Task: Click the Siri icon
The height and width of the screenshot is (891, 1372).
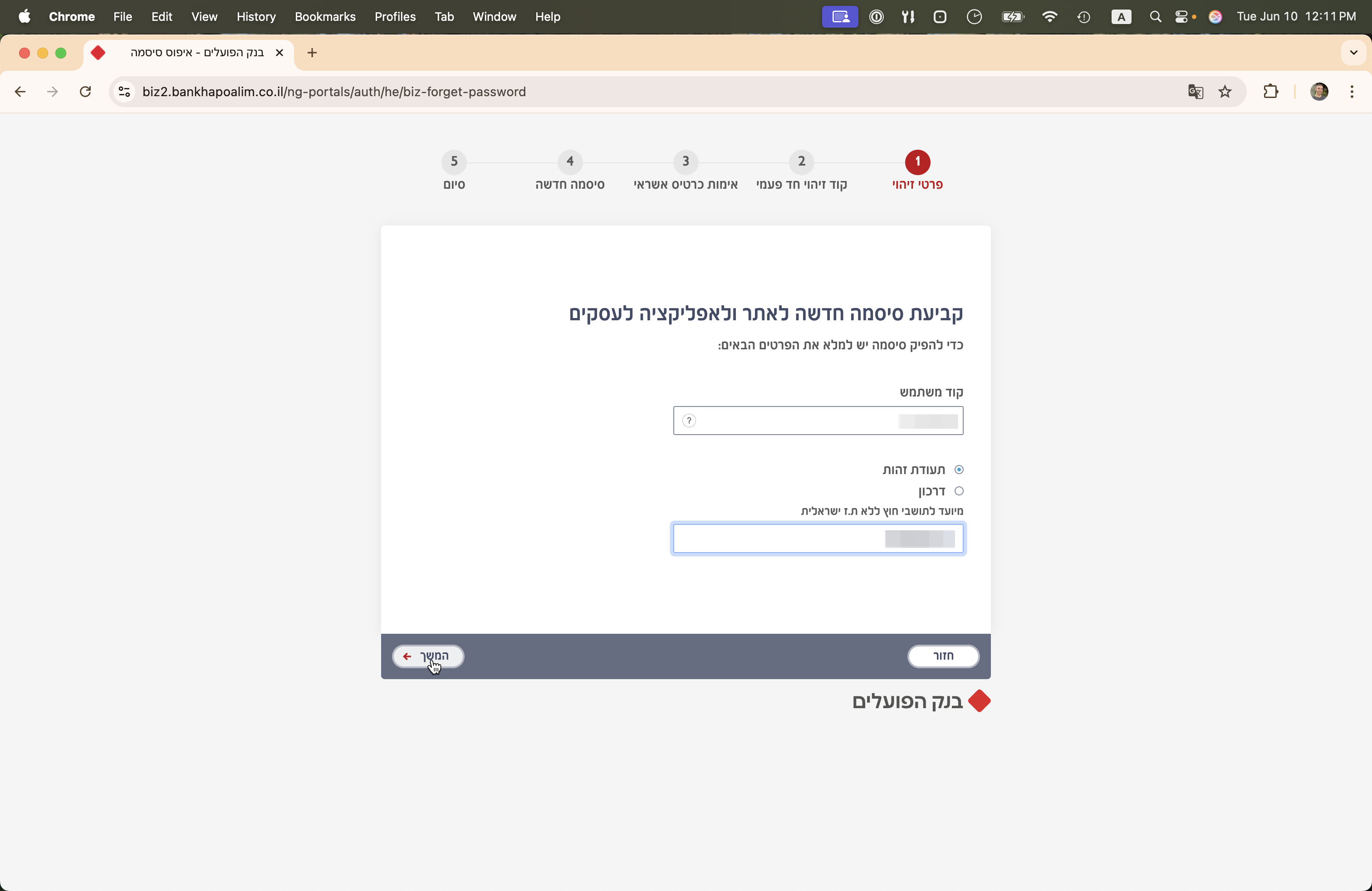Action: (1215, 17)
